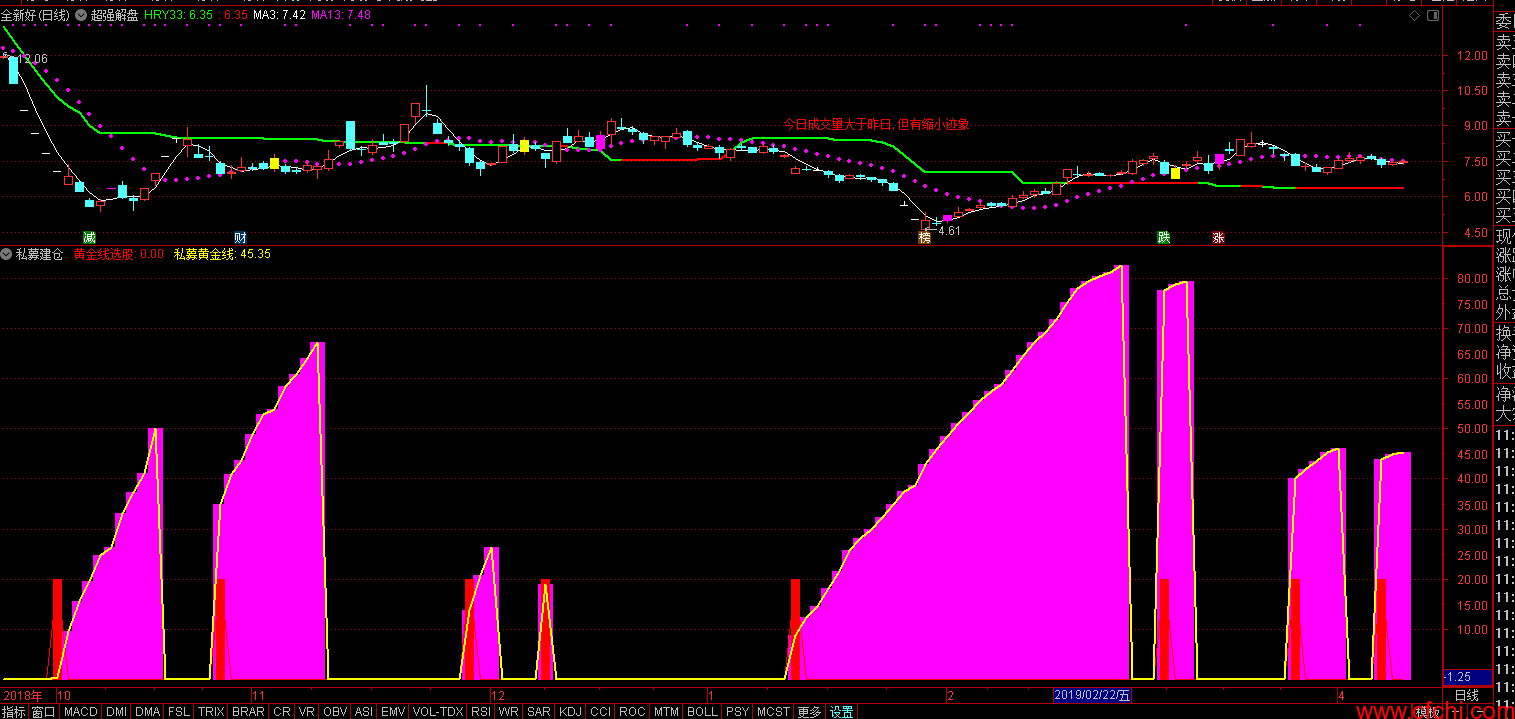Switch to the BOLL indicator
Screen dimensions: 1515x719
point(703,712)
